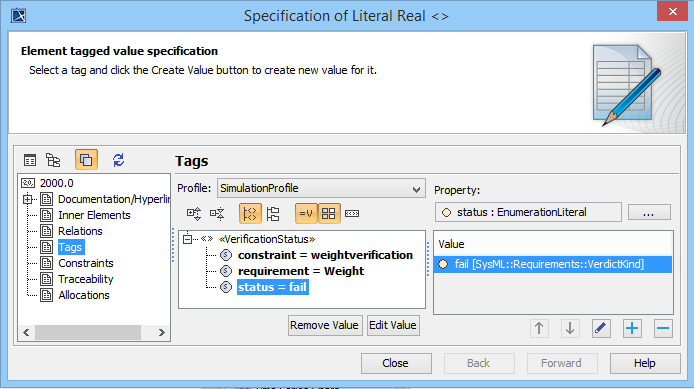Switch to the tree view icon in the left panel
Image resolution: width=694 pixels, height=389 pixels.
click(x=53, y=160)
